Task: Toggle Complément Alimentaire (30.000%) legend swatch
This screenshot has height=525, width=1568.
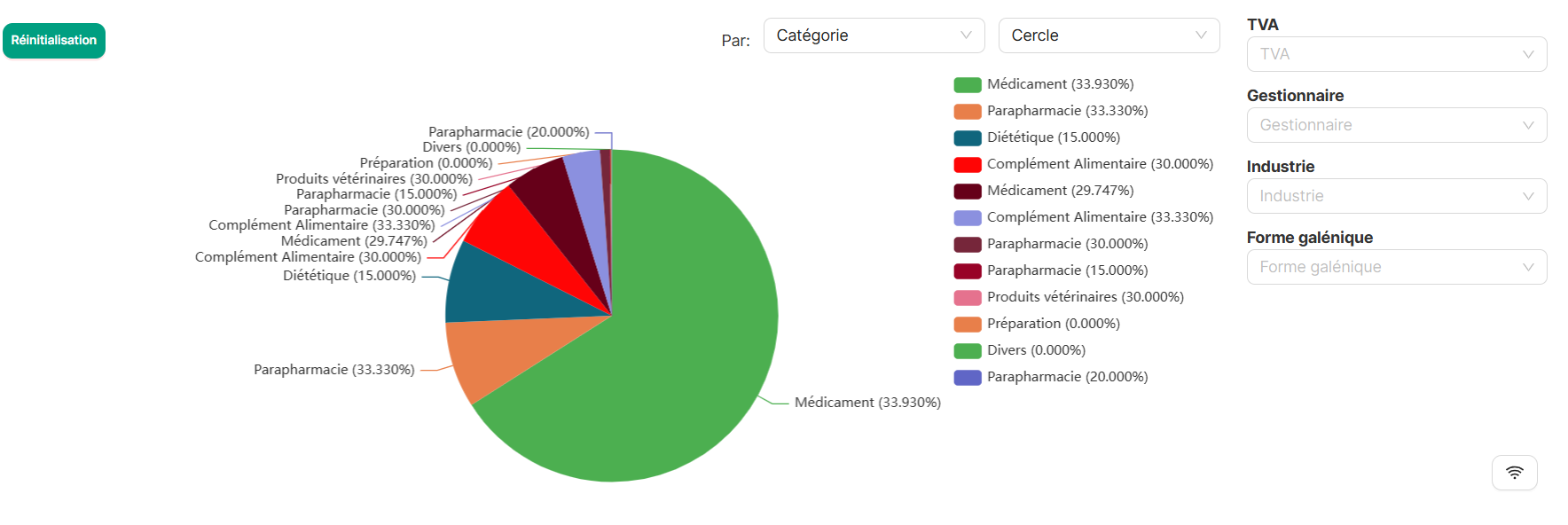Action: (x=968, y=165)
